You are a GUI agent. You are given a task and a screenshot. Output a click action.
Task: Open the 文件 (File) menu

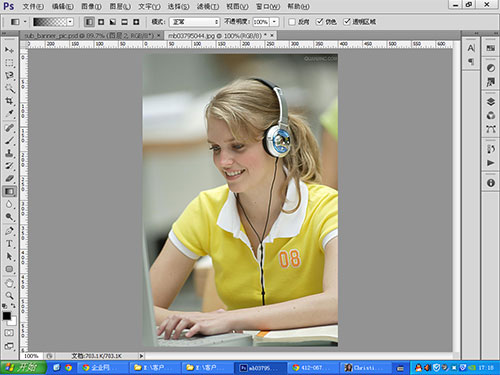tap(33, 6)
